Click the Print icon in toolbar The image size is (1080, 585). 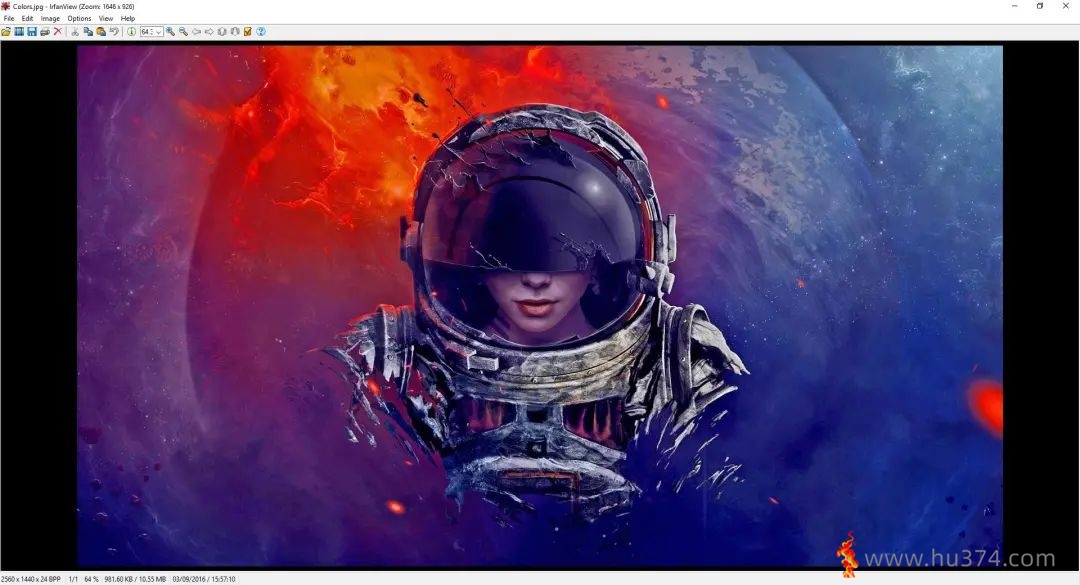pyautogui.click(x=45, y=32)
